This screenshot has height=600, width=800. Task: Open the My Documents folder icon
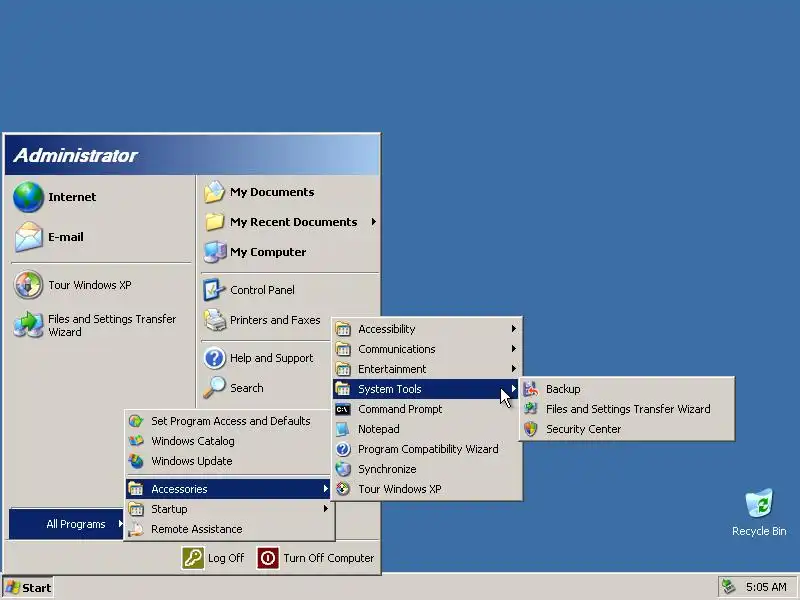click(214, 192)
